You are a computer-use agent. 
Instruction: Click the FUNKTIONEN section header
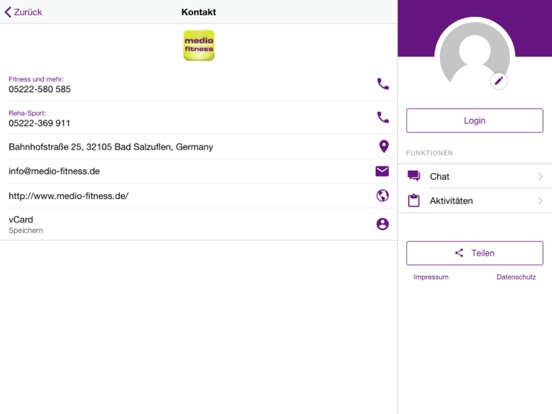point(429,153)
